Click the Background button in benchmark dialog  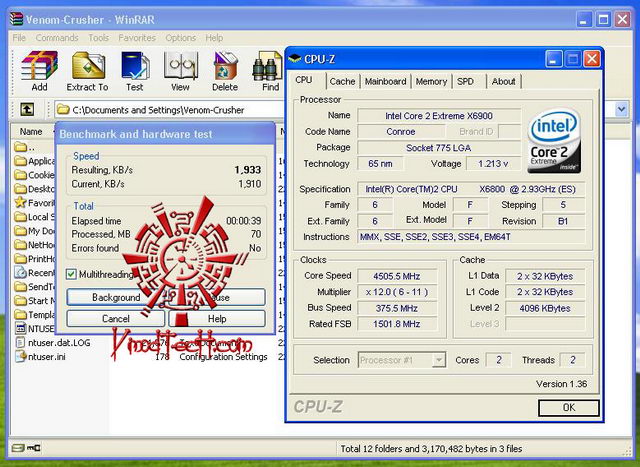(x=116, y=297)
